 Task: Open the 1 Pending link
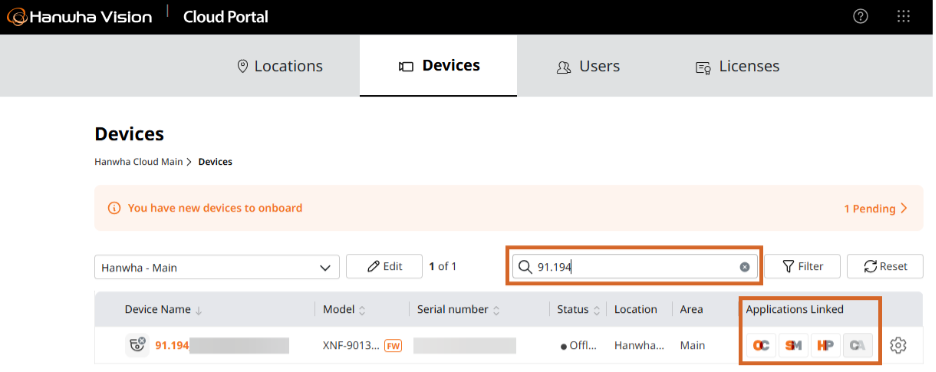pyautogui.click(x=876, y=208)
